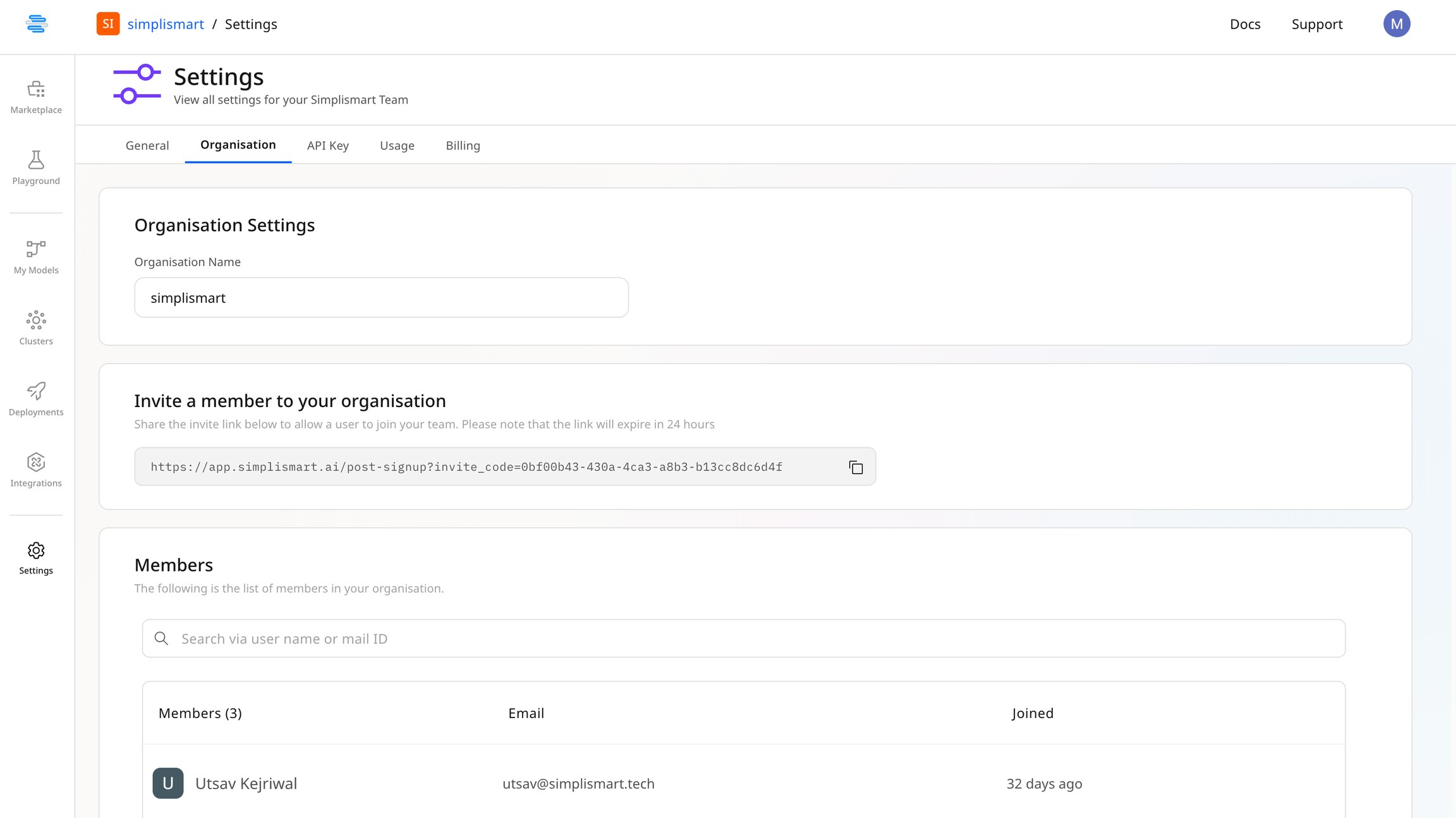
Task: Click the simplismart breadcrumb link
Action: pyautogui.click(x=166, y=24)
